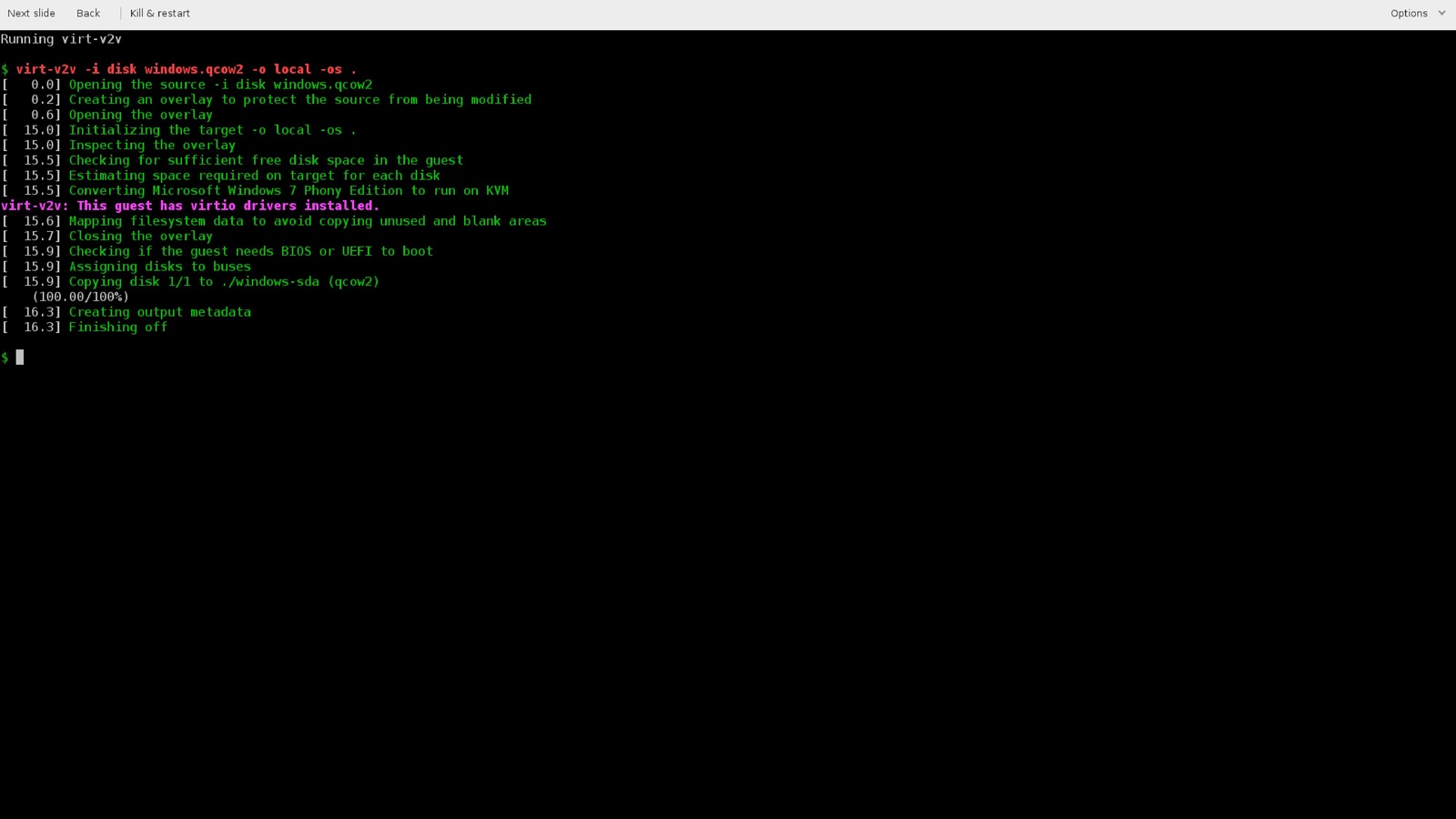Click the "Checking for sufficient free disk space" line

(x=266, y=160)
